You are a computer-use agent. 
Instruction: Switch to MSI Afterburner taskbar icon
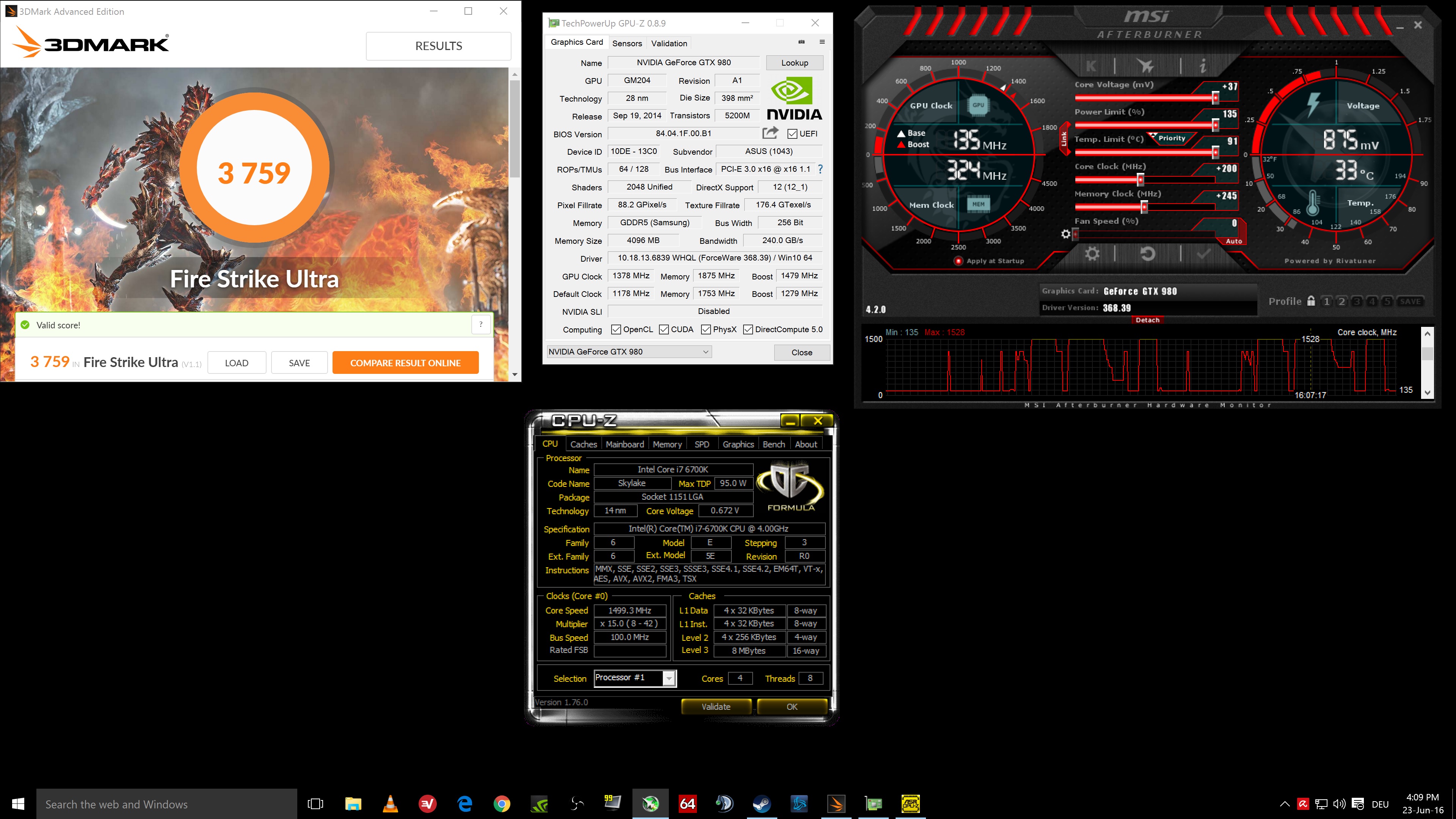tap(651, 804)
